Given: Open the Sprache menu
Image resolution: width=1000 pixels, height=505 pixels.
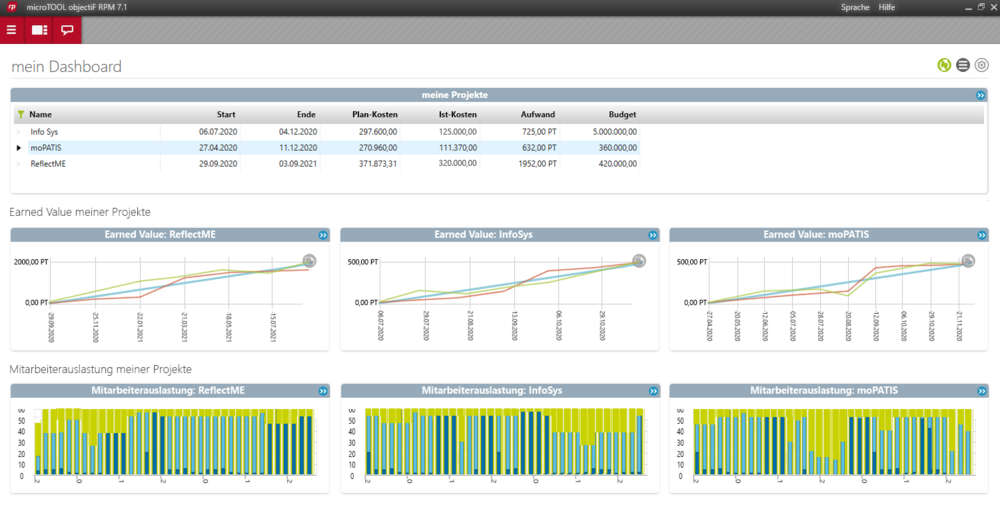Looking at the screenshot, I should point(855,7).
